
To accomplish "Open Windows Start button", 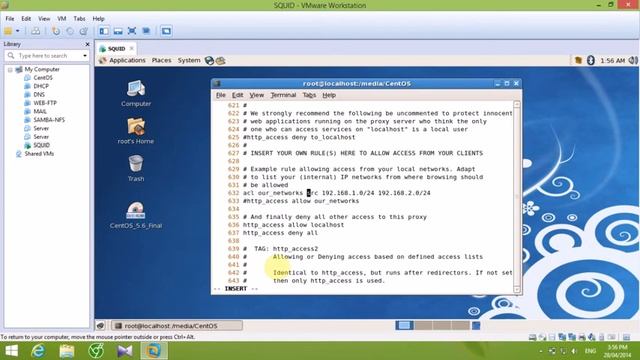I will coord(11,351).
